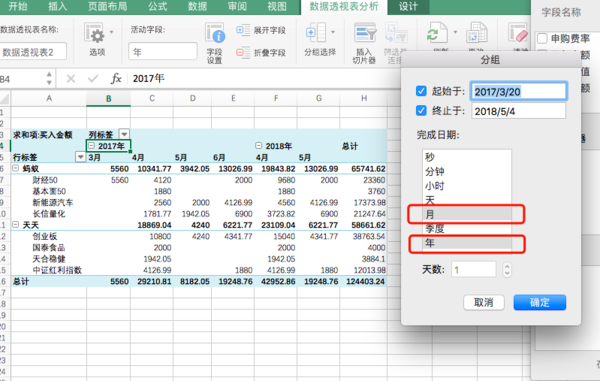The height and width of the screenshot is (381, 600).
Task: Click the 新能源汽车 row label
Action: click(52, 202)
